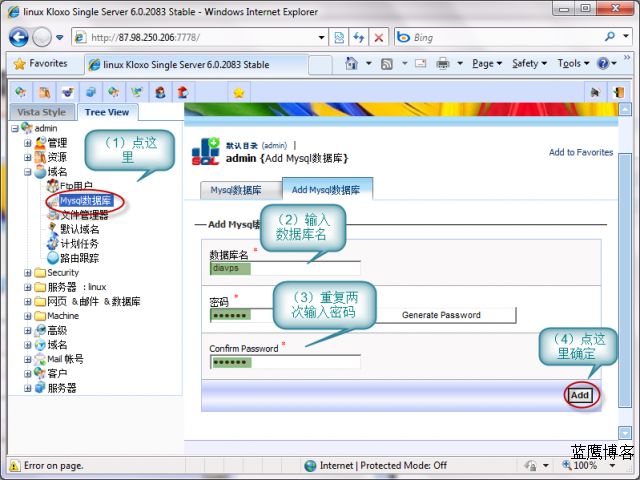Viewport: 640px width, 480px height.
Task: Click the first Kloxo toolbar icon
Action: (x=21, y=92)
